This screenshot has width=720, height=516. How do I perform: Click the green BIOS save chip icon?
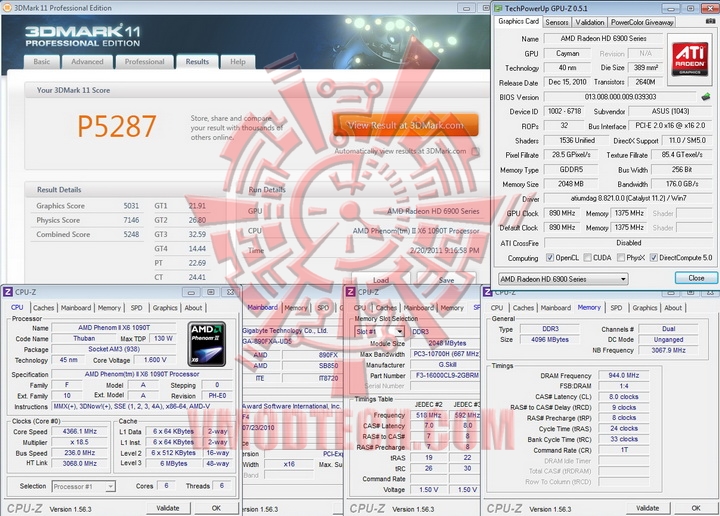[x=706, y=96]
